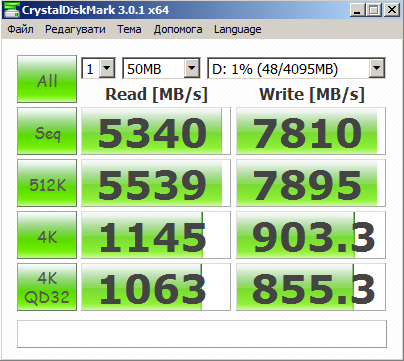Open the Language menu

tap(237, 29)
